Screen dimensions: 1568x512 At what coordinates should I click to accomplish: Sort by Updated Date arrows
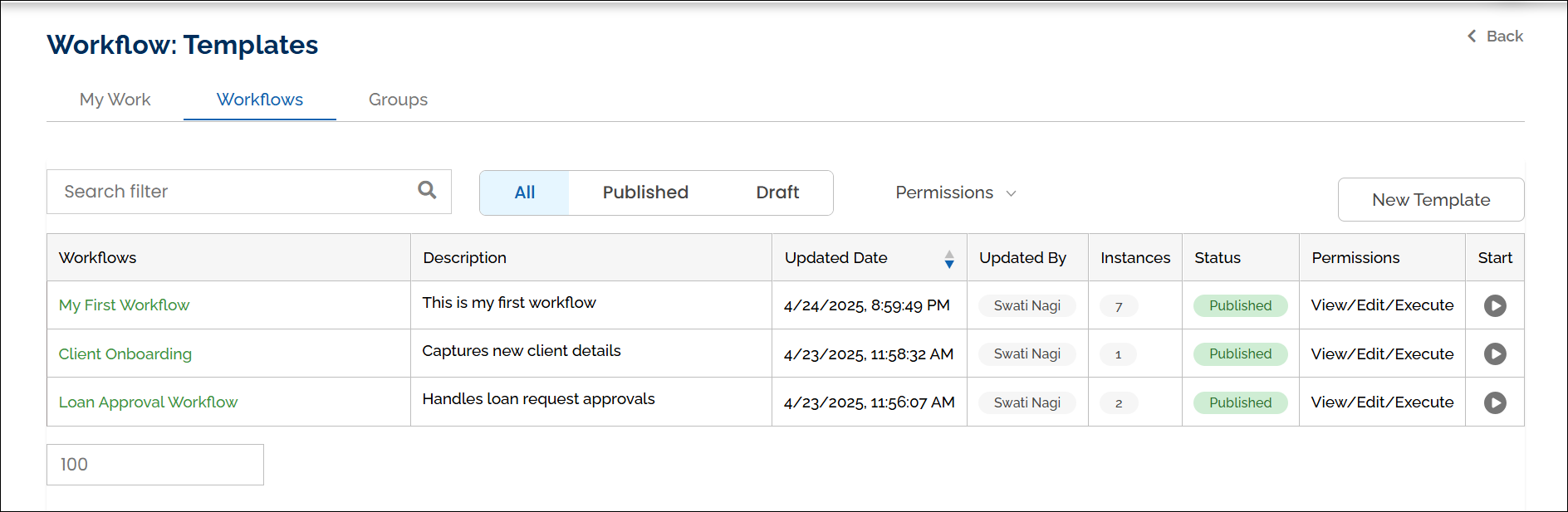pyautogui.click(x=948, y=259)
